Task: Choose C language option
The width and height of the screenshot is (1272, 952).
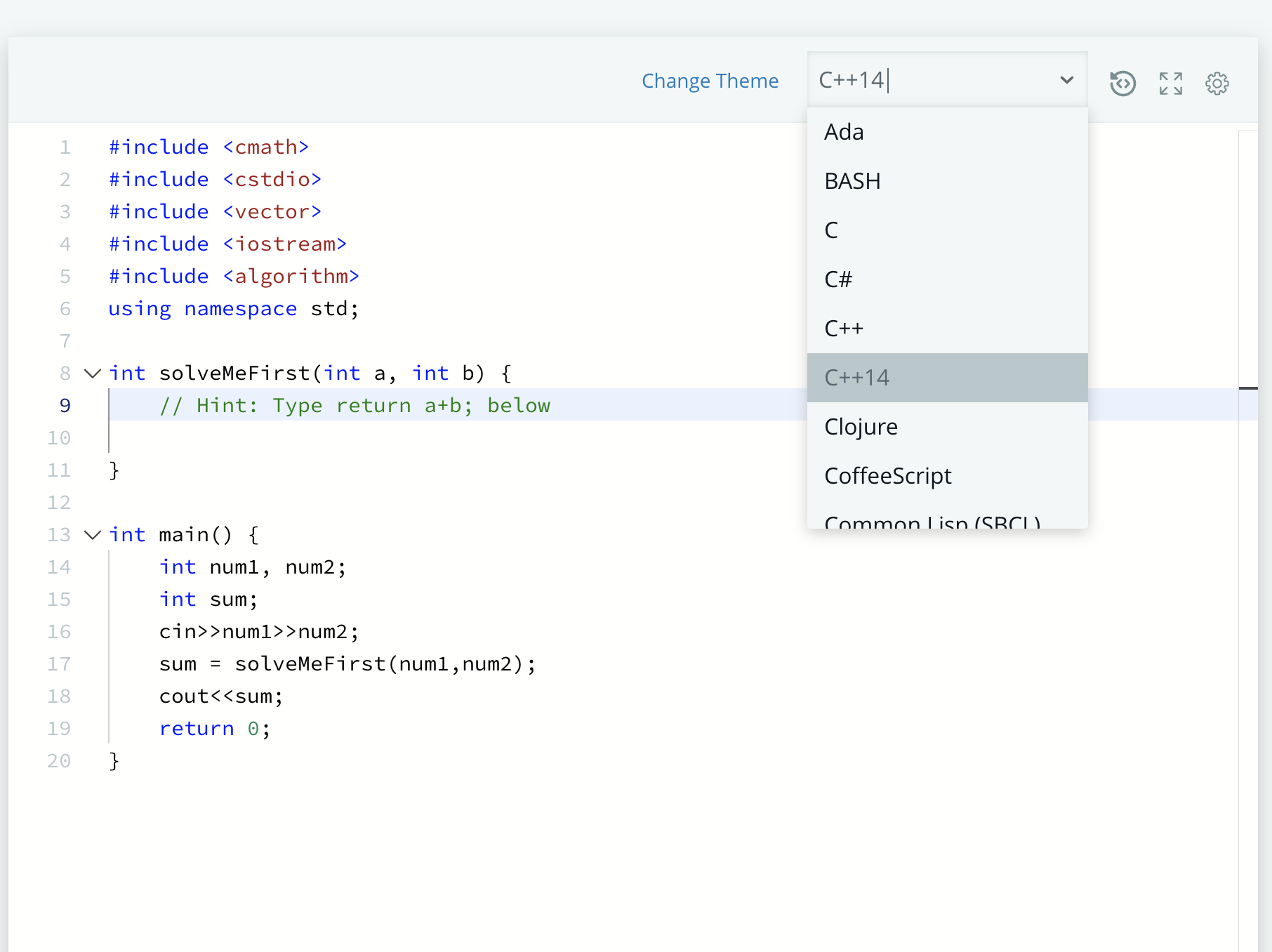Action: 947,230
